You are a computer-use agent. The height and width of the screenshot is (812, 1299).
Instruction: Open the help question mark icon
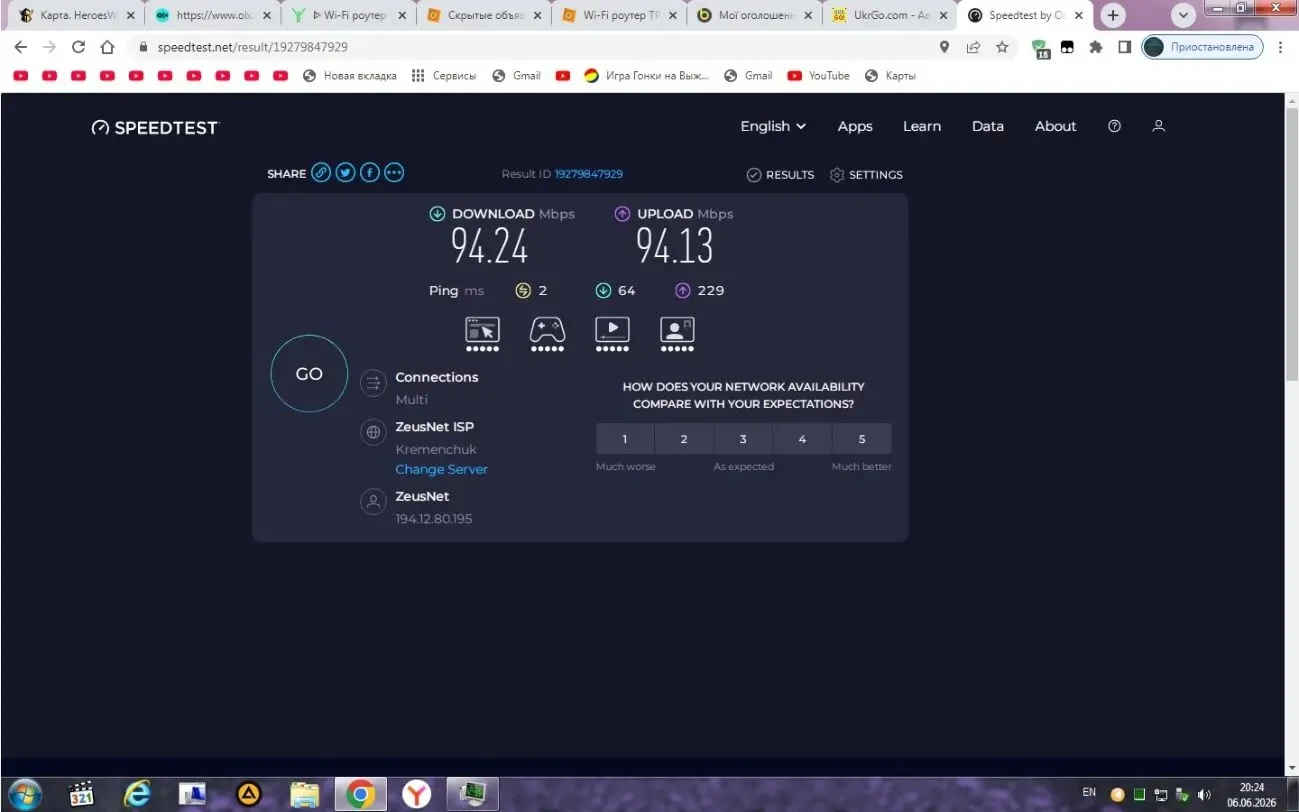pos(1114,126)
